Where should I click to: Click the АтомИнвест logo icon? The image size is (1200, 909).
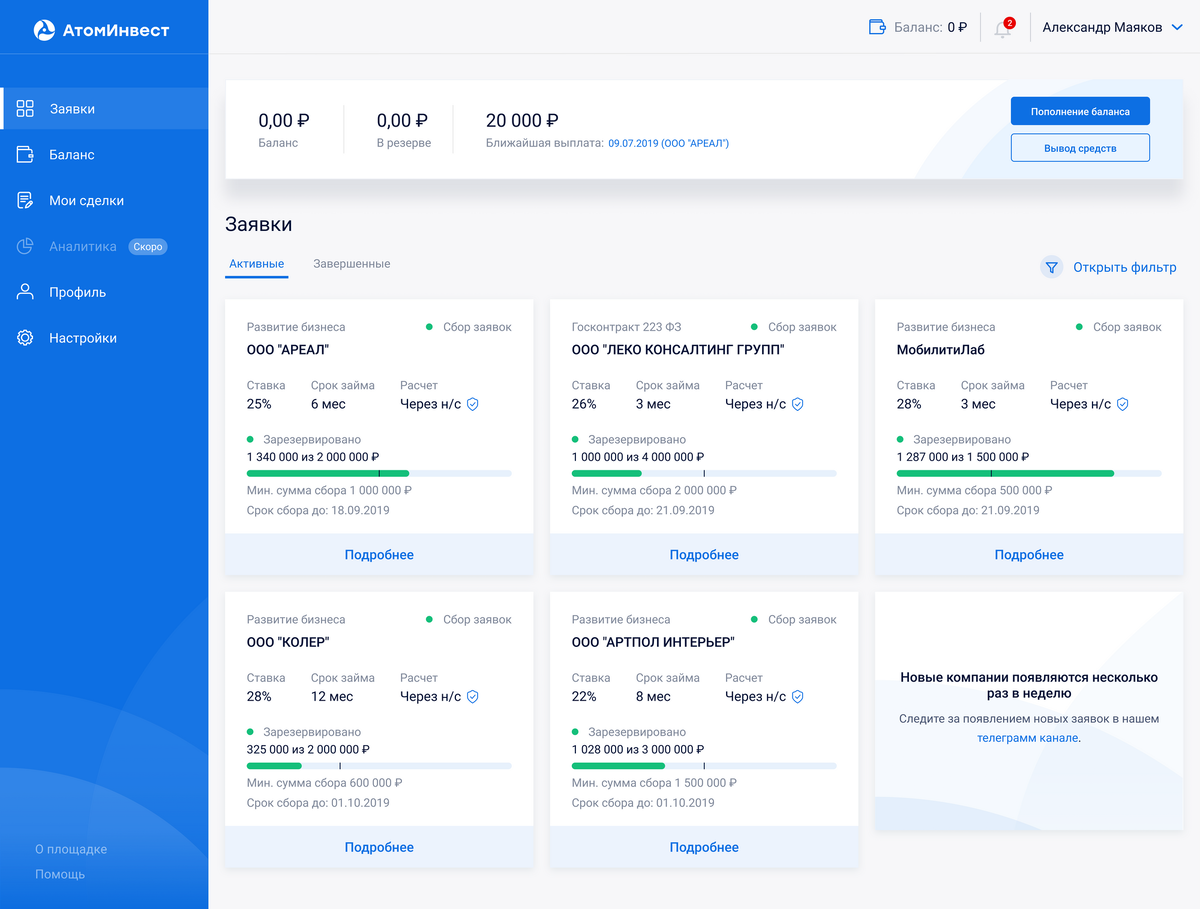(x=44, y=30)
